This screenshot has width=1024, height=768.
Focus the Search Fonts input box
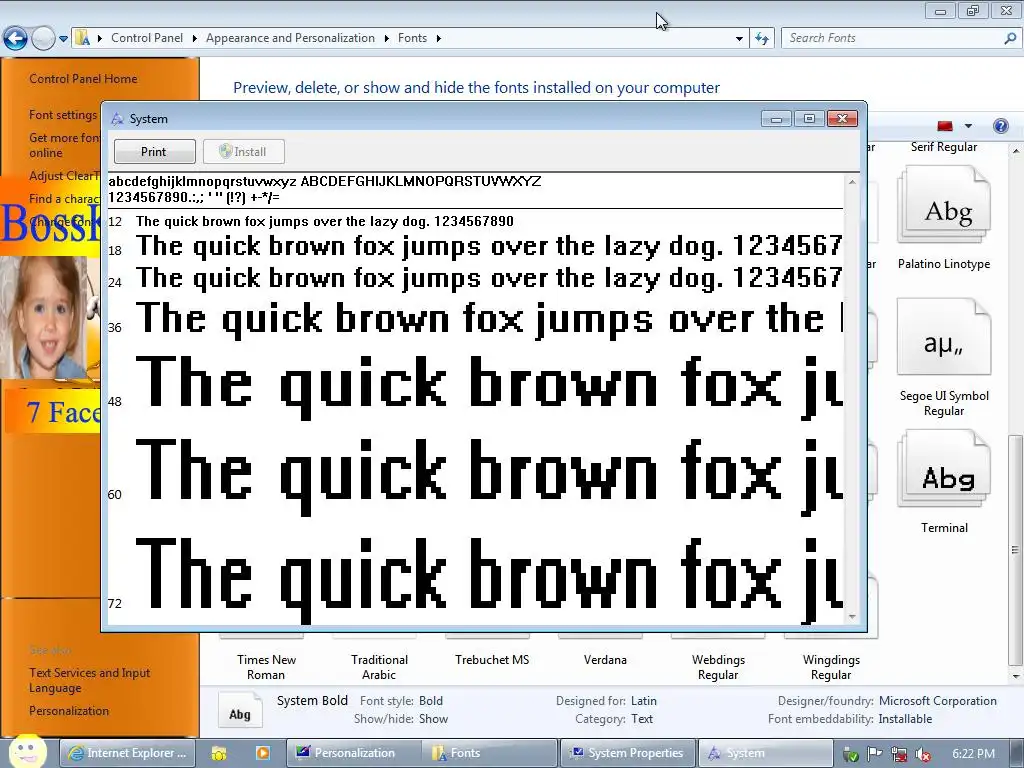(x=892, y=38)
